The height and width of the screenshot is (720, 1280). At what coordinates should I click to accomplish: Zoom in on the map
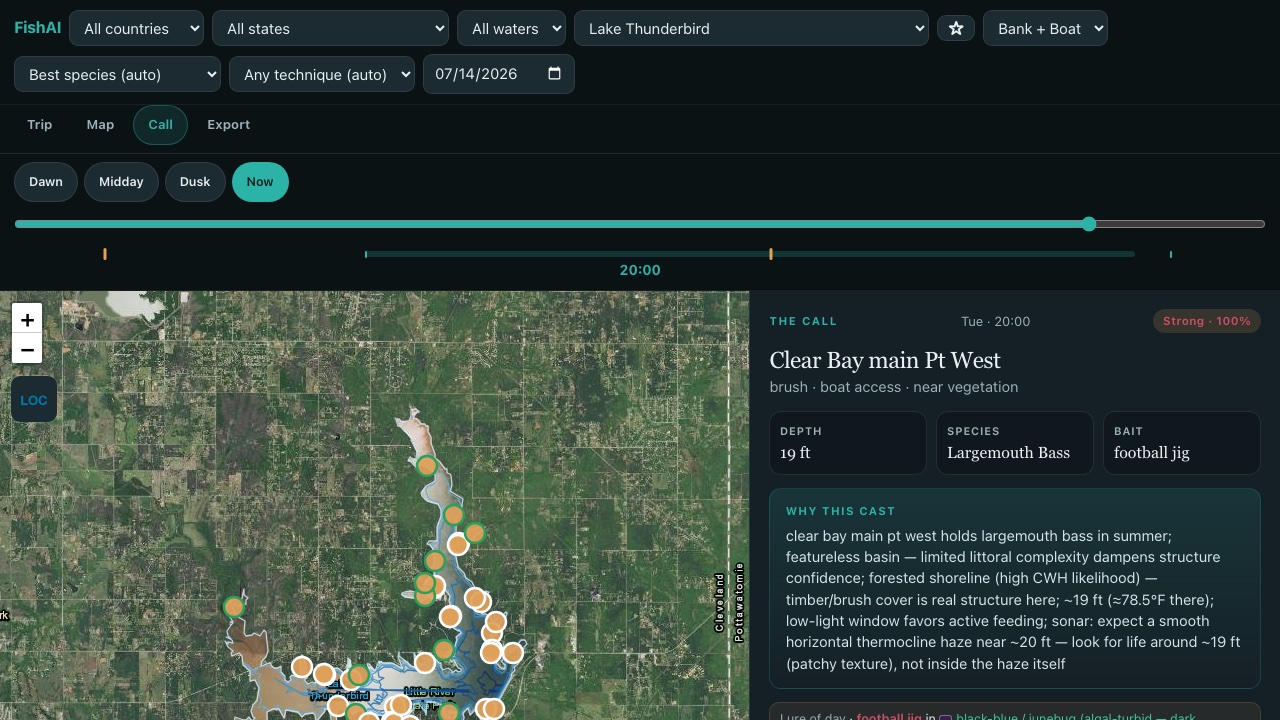(x=27, y=320)
